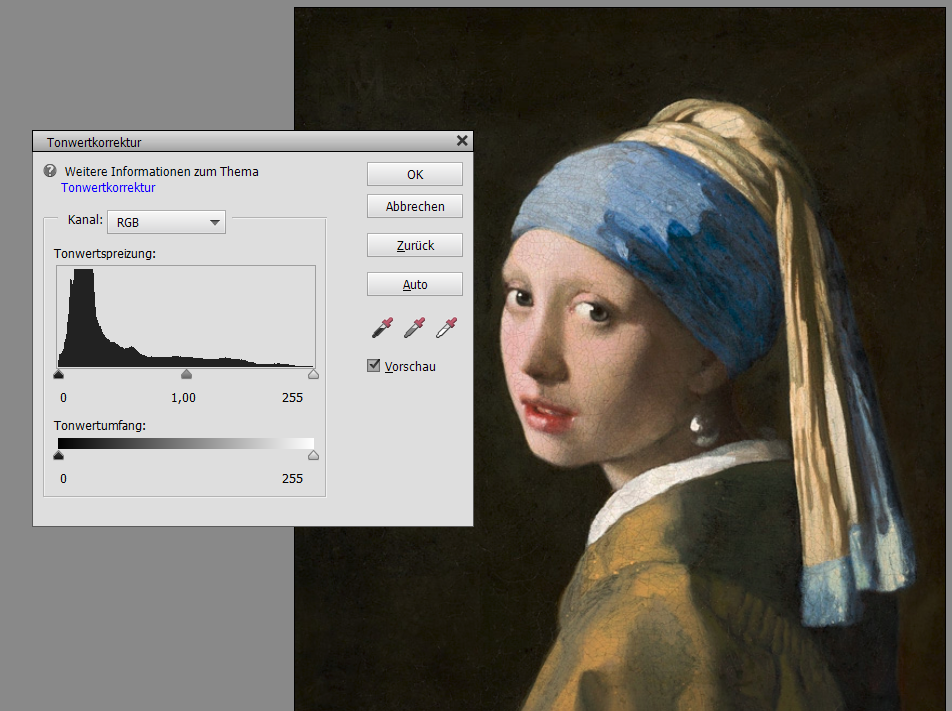Image resolution: width=952 pixels, height=711 pixels.
Task: Edit the Tonwertspreizung highlight value 255
Action: (x=292, y=398)
